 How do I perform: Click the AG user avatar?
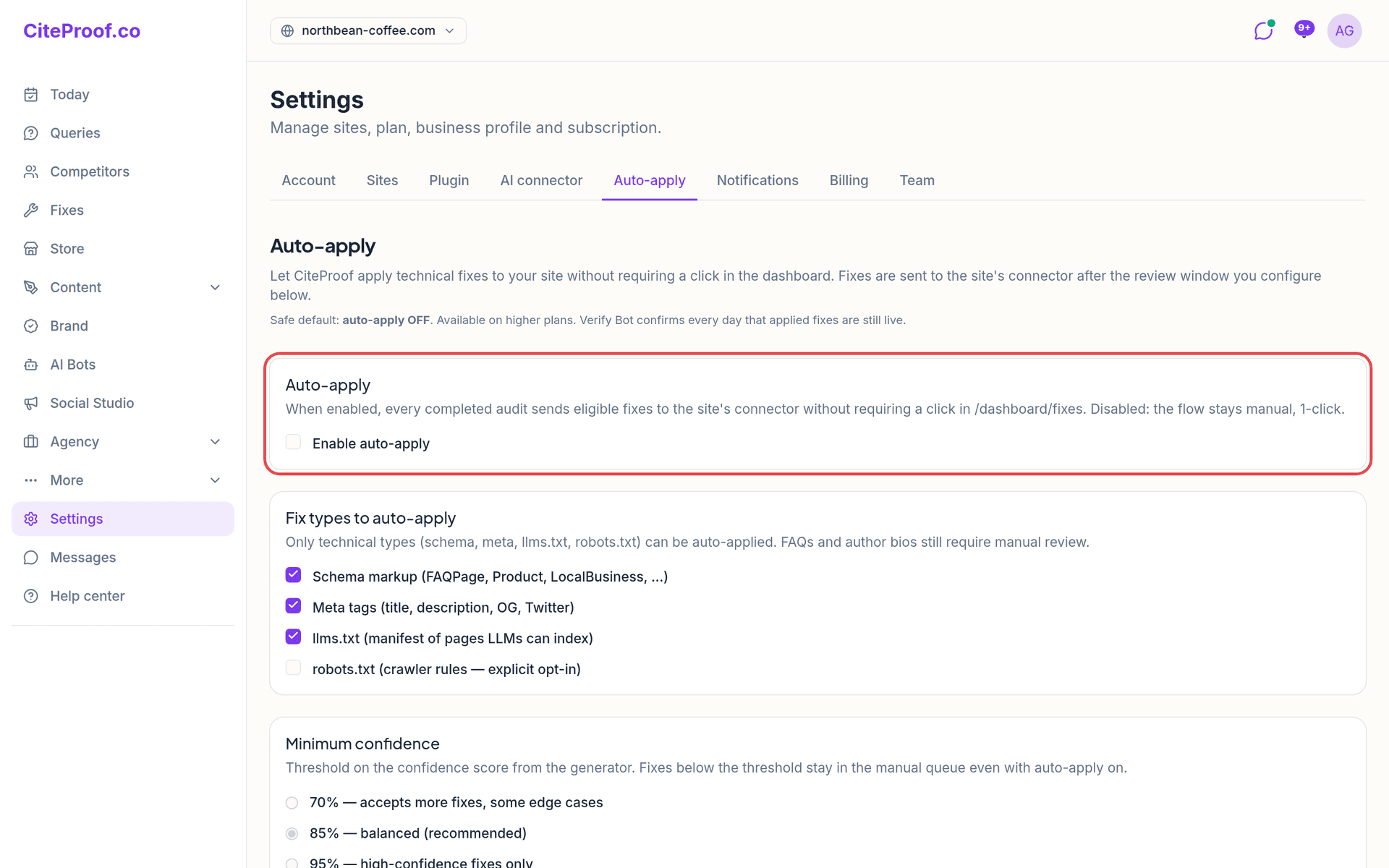coord(1344,31)
